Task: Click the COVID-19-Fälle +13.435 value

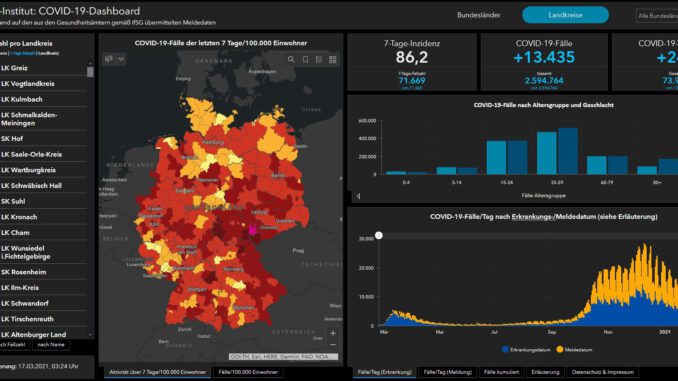Action: pyautogui.click(x=544, y=57)
